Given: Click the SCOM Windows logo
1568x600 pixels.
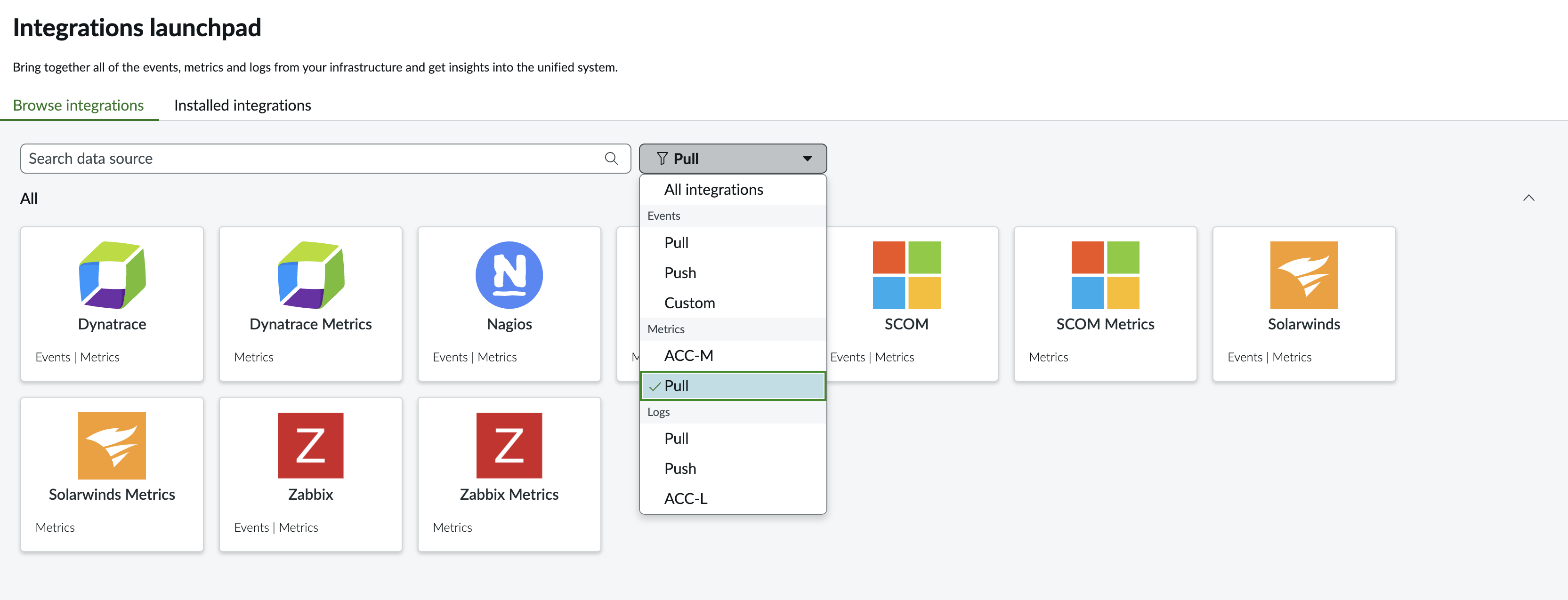Looking at the screenshot, I should tap(906, 275).
